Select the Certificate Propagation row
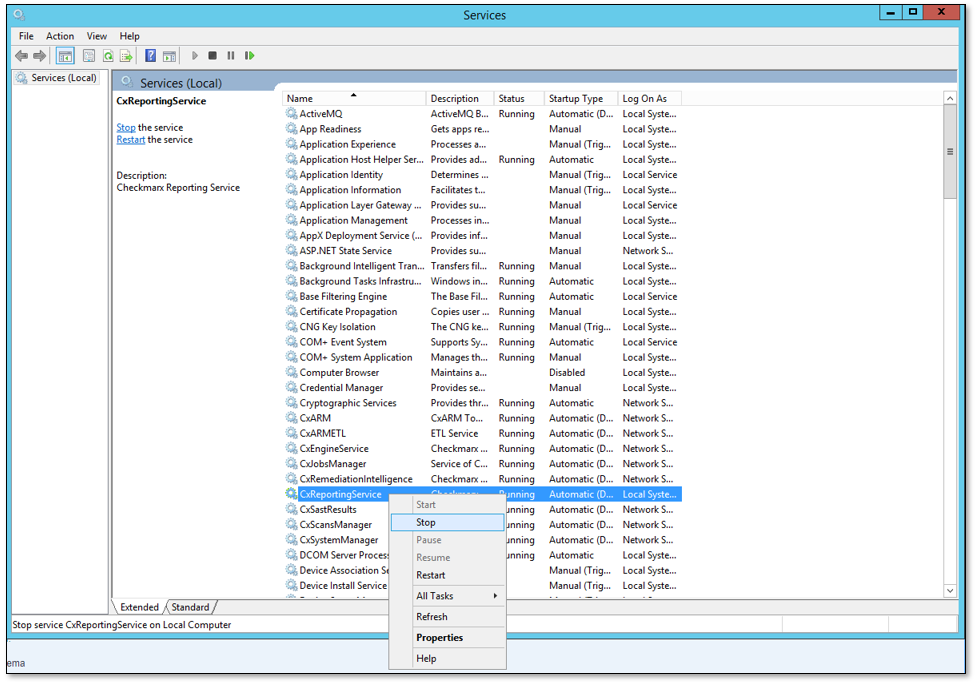The height and width of the screenshot is (682, 976). pos(482,311)
